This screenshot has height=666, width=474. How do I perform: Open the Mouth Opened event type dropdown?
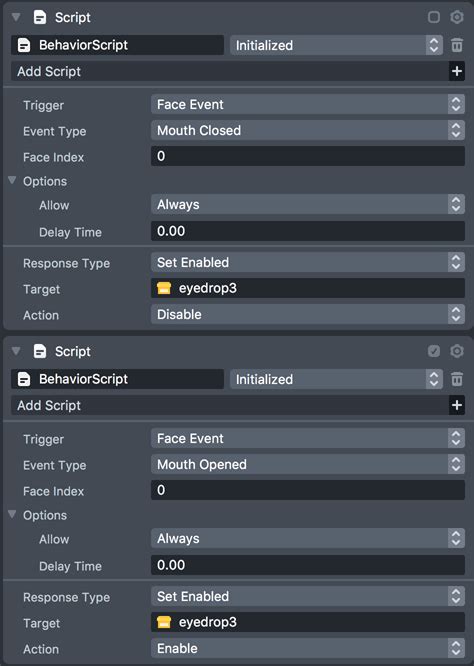[x=308, y=464]
